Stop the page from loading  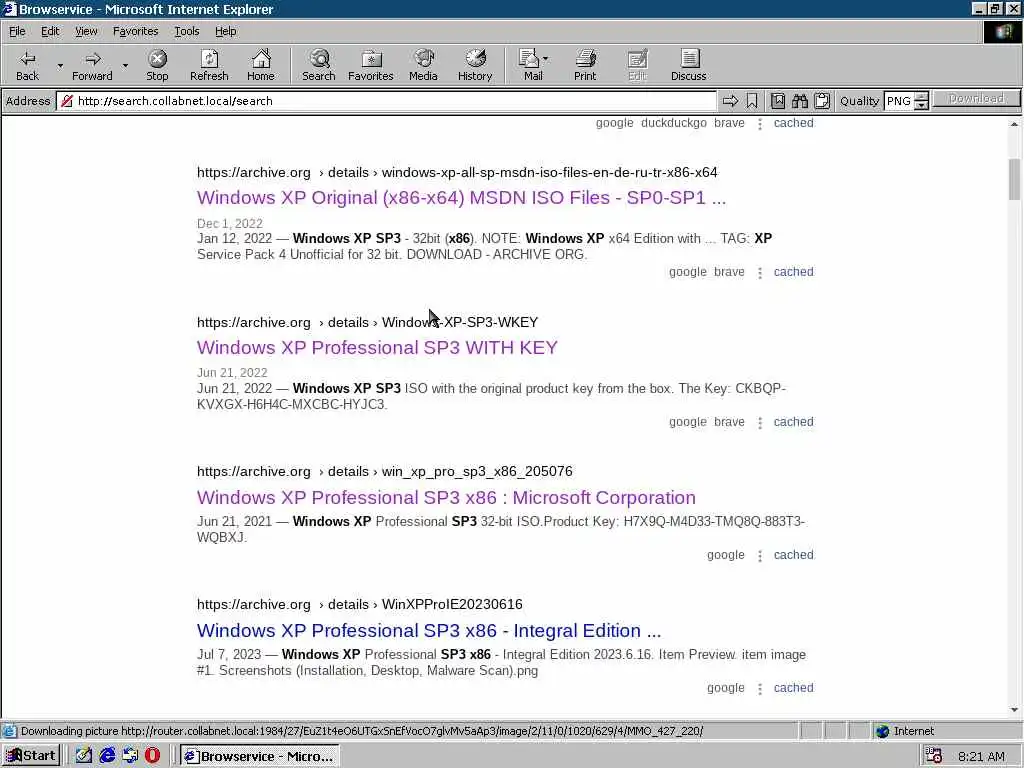tap(157, 65)
